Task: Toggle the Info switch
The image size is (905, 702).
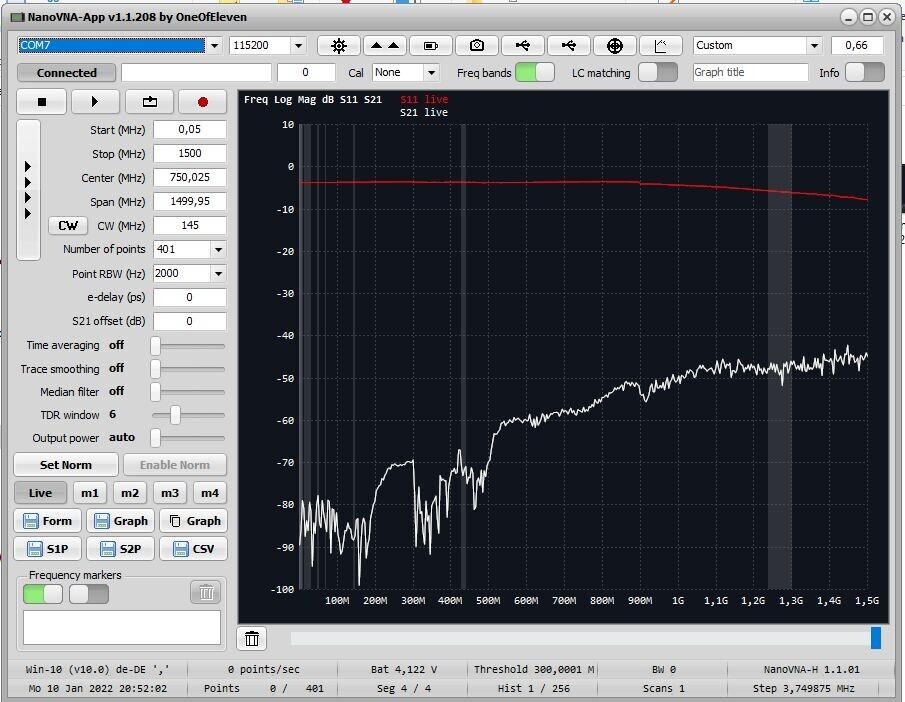Action: click(865, 73)
